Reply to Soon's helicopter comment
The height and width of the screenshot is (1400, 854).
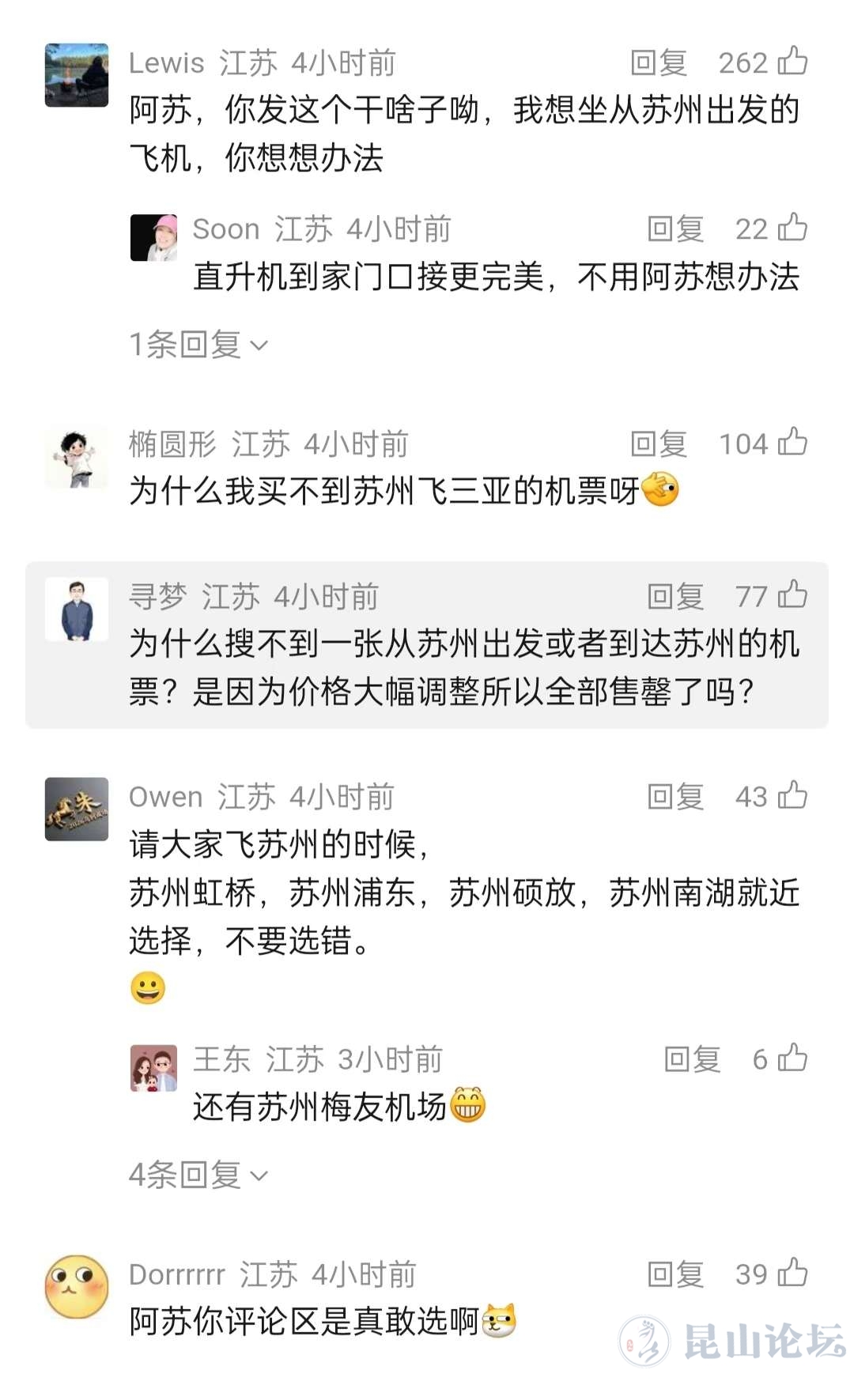tap(675, 228)
